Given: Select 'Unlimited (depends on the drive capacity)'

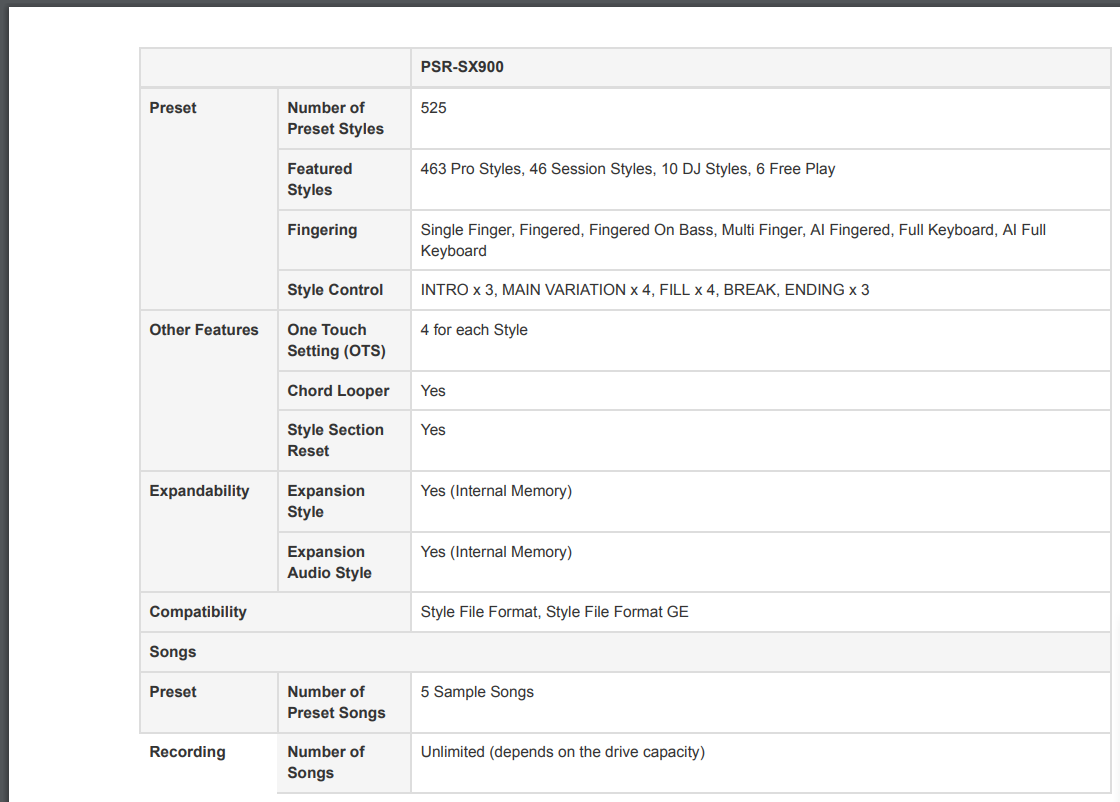Looking at the screenshot, I should pyautogui.click(x=562, y=752).
